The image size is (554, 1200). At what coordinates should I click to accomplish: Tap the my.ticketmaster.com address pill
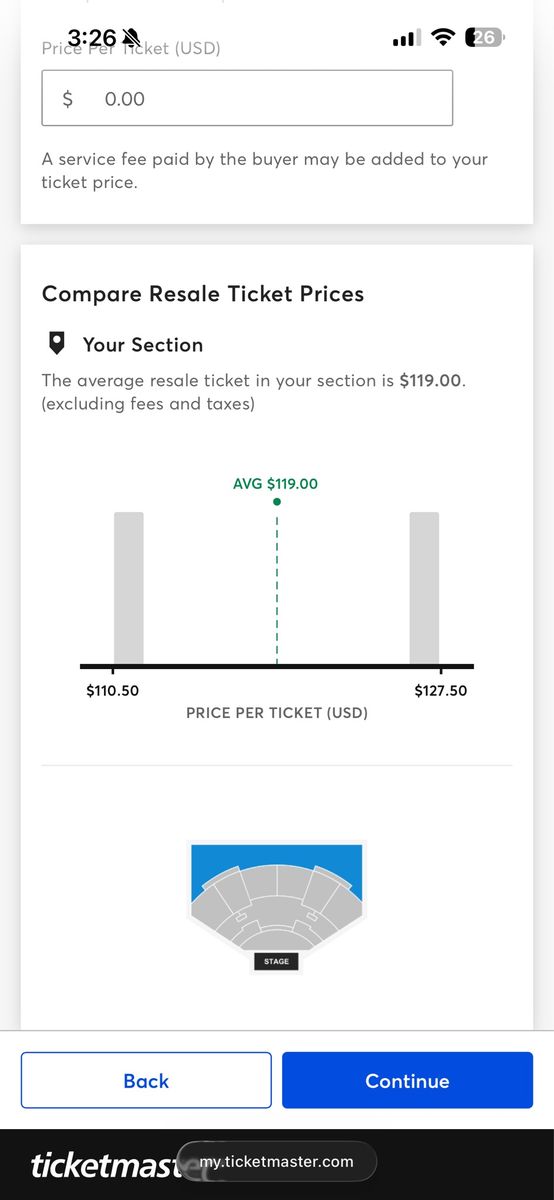(x=276, y=1161)
